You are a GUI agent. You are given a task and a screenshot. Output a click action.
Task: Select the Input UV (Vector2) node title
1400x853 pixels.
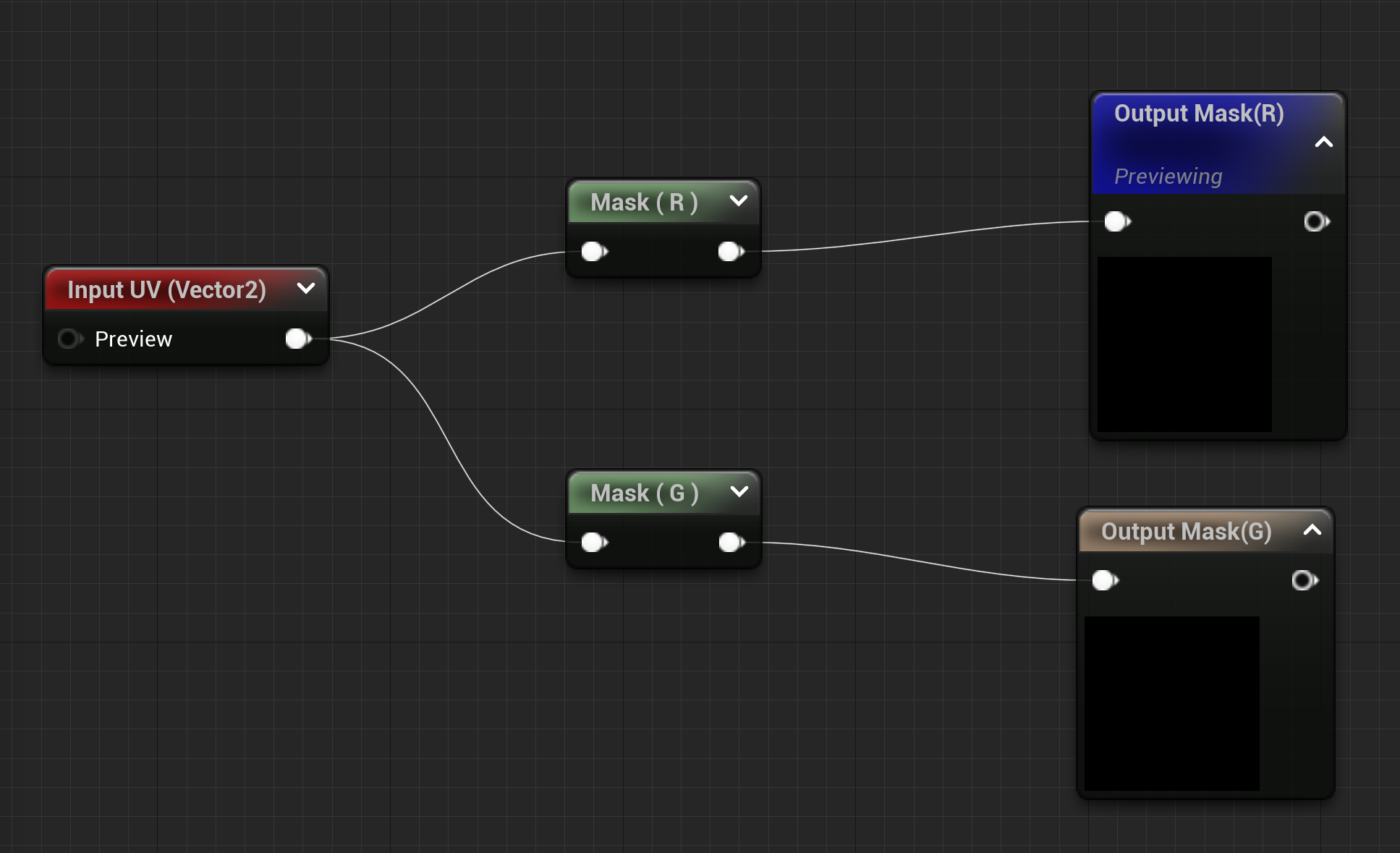coord(166,289)
